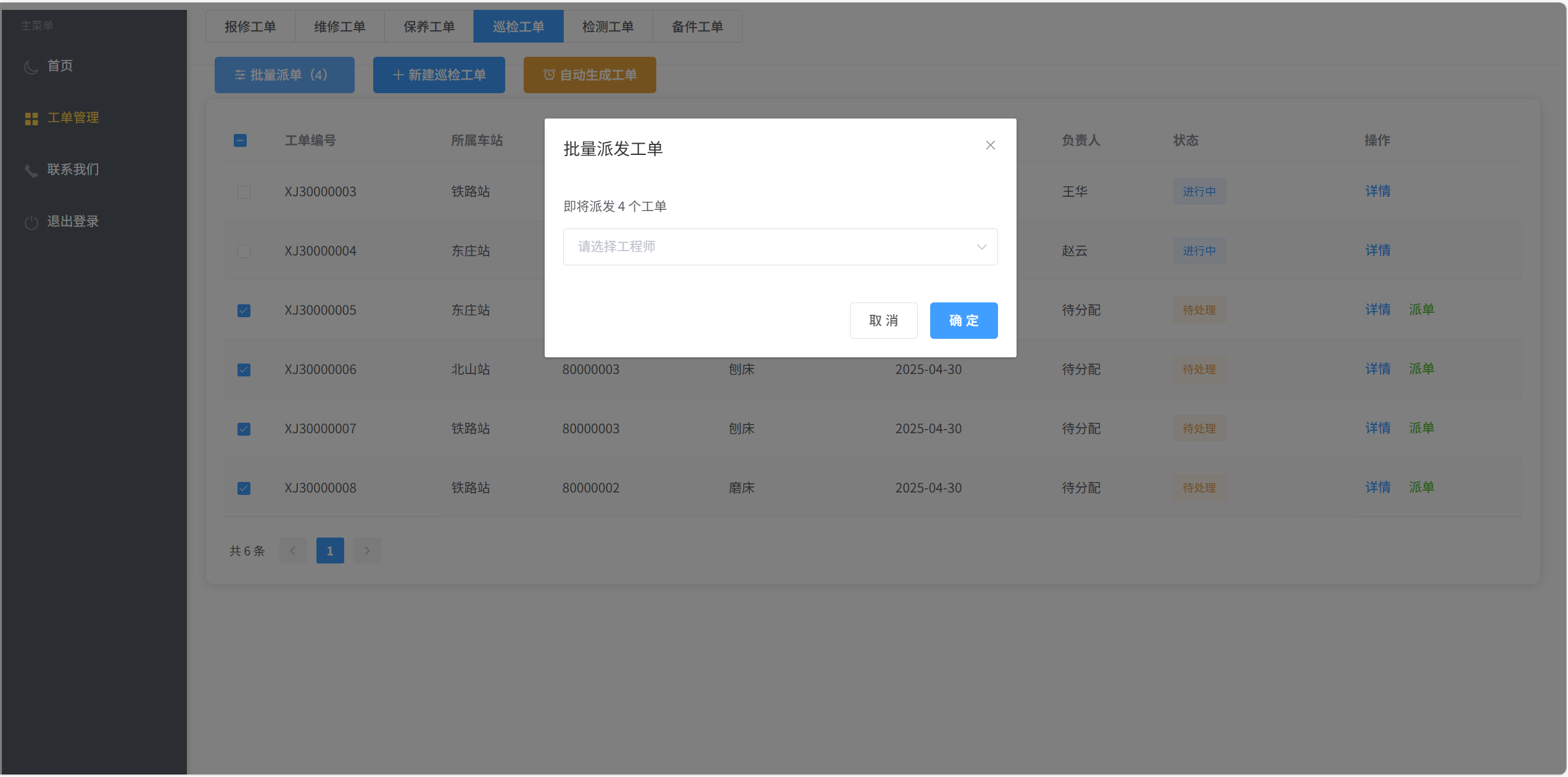Image resolution: width=1568 pixels, height=777 pixels.
Task: Go to next page with right chevron
Action: 367,551
